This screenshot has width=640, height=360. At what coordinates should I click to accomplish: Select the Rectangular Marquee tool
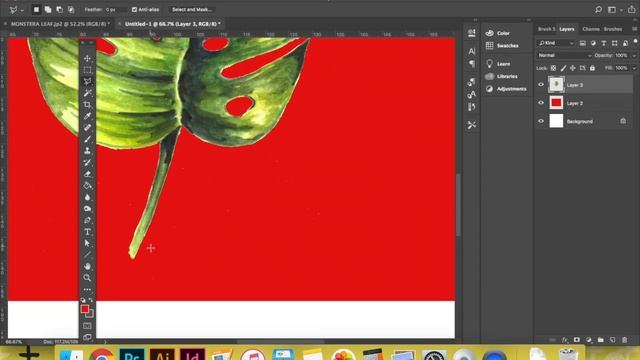click(87, 70)
